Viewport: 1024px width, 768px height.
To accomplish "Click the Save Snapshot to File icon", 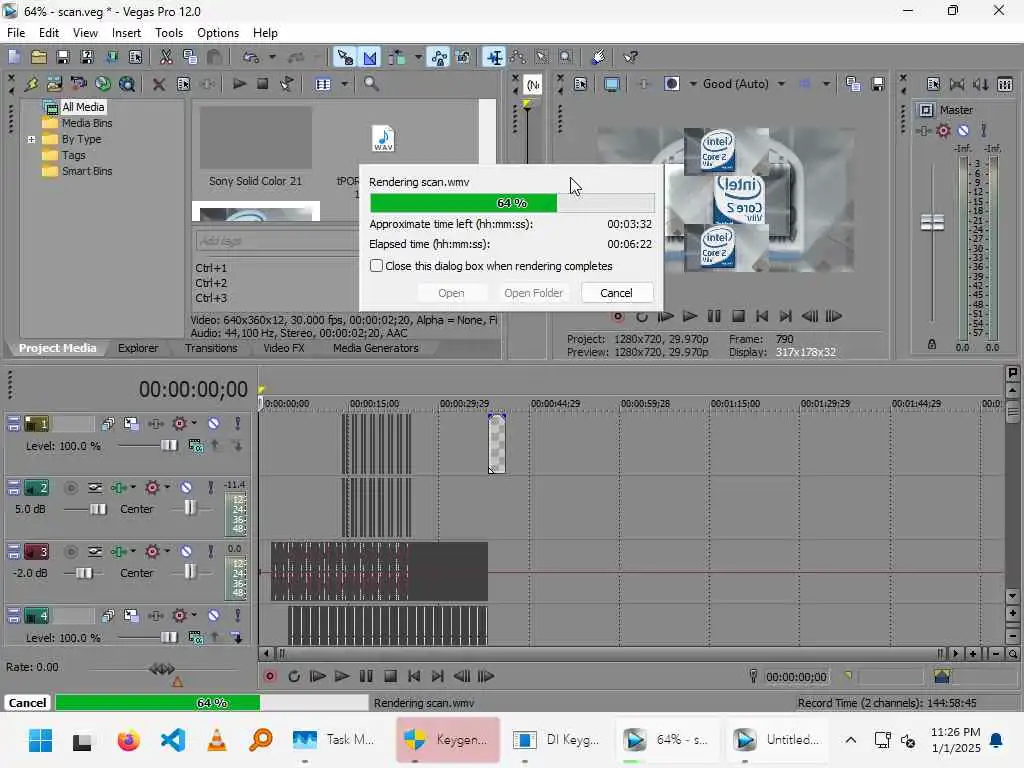I will pyautogui.click(x=878, y=84).
